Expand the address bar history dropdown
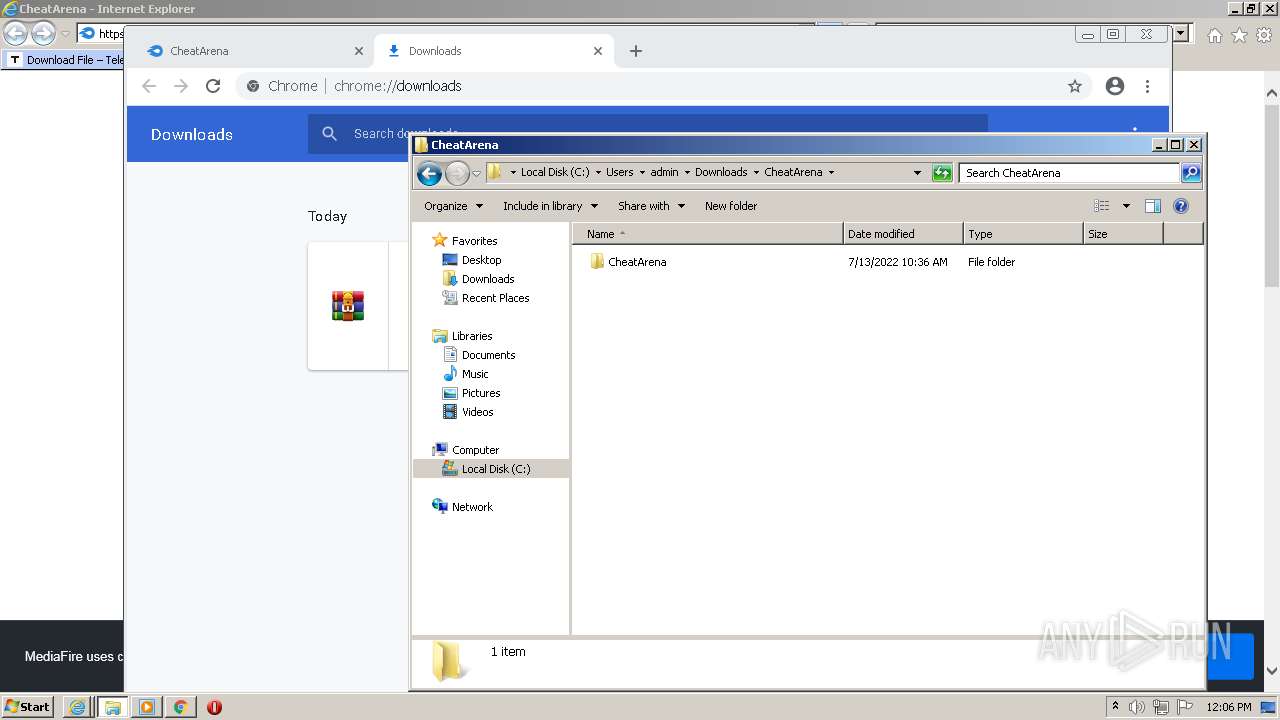The image size is (1280, 720). click(917, 173)
